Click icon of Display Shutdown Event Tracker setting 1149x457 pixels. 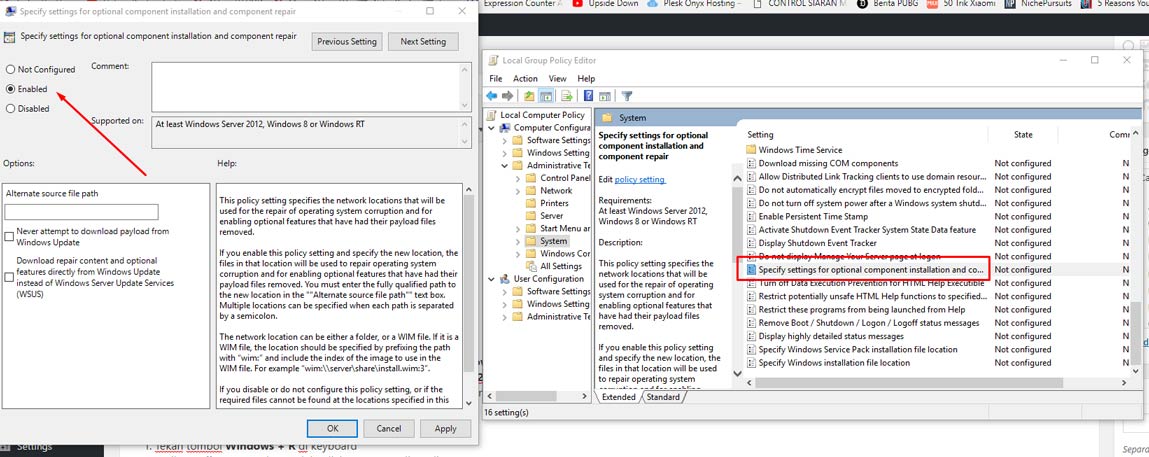[750, 243]
